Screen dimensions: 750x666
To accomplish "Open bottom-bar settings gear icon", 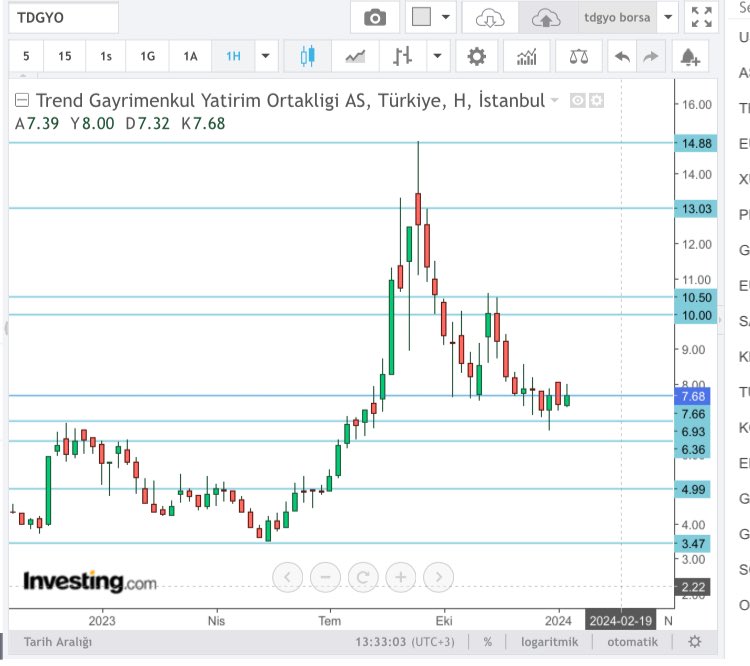I will pos(695,642).
